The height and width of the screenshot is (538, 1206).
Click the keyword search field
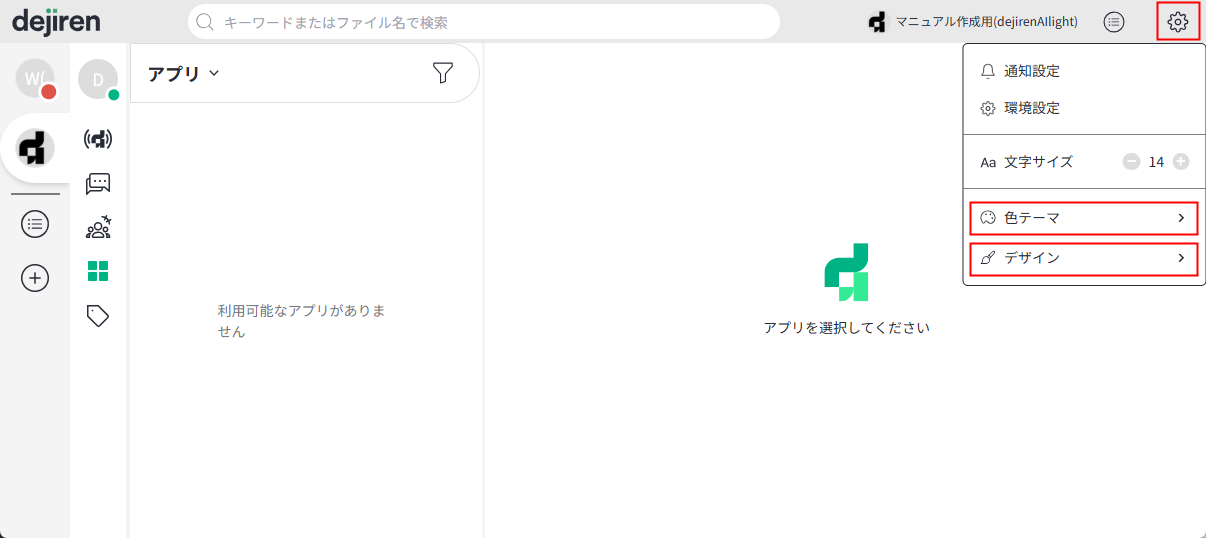tap(484, 22)
